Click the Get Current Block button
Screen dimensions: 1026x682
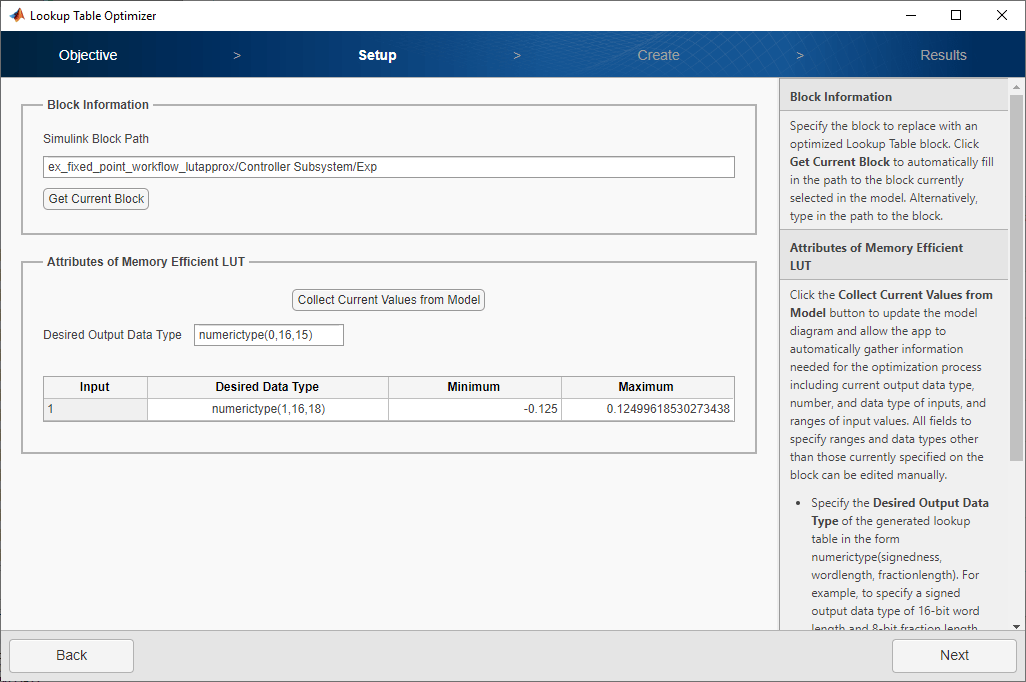96,199
